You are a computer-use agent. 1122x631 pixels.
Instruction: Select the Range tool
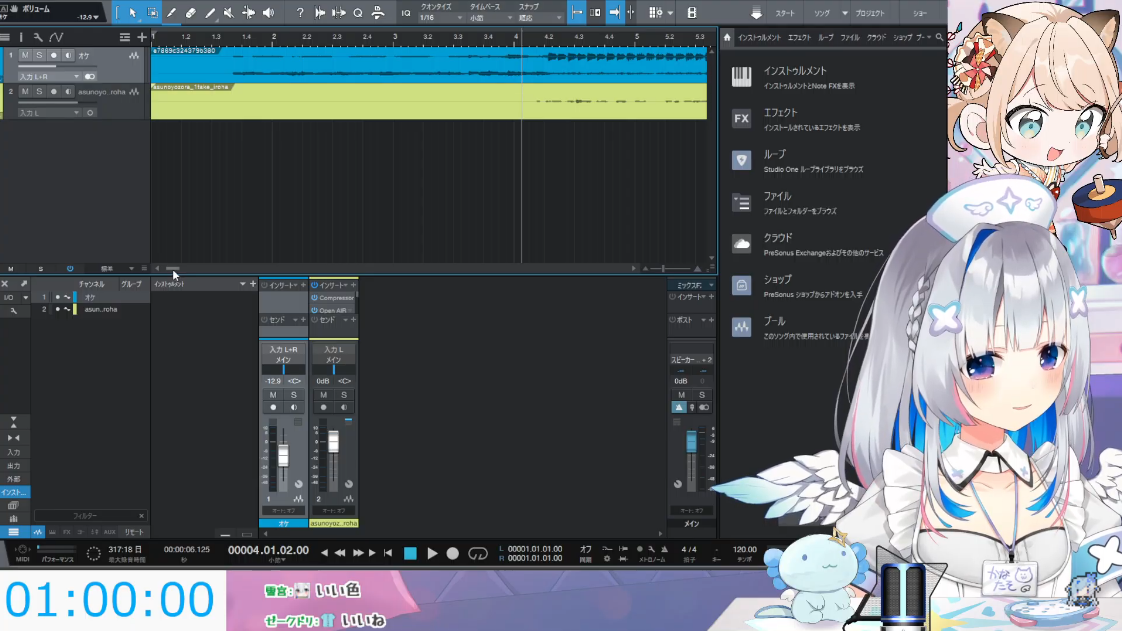[152, 13]
